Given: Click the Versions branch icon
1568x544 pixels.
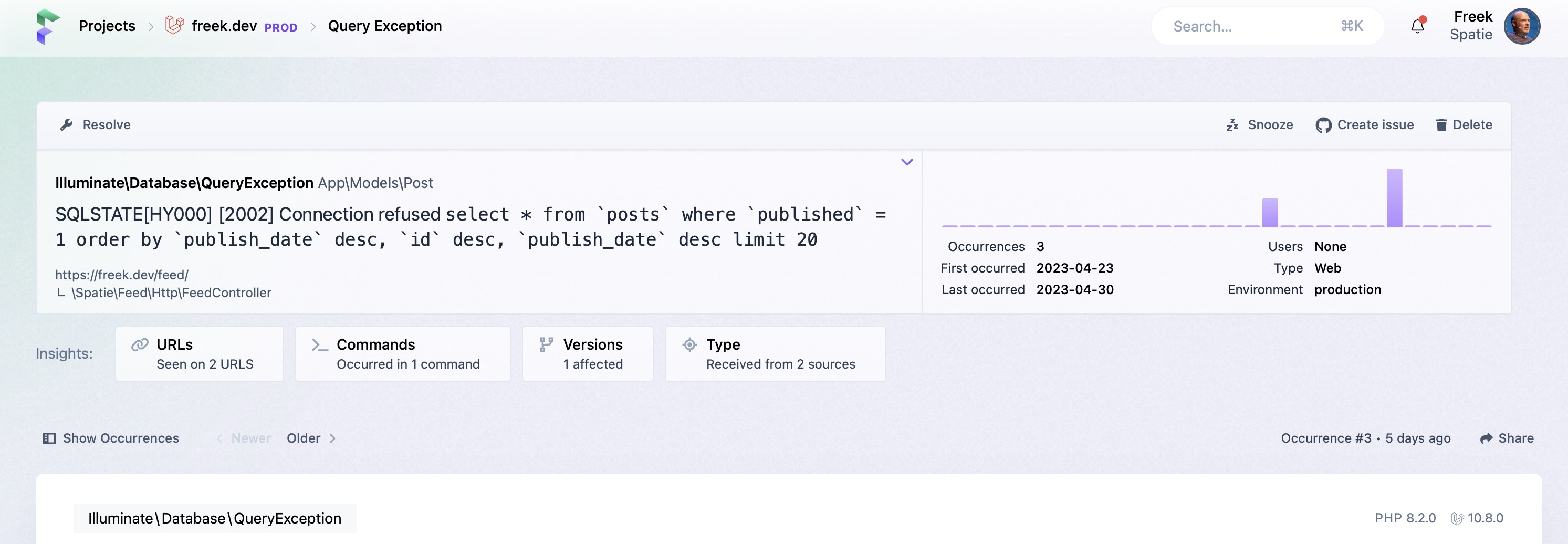Looking at the screenshot, I should [546, 344].
